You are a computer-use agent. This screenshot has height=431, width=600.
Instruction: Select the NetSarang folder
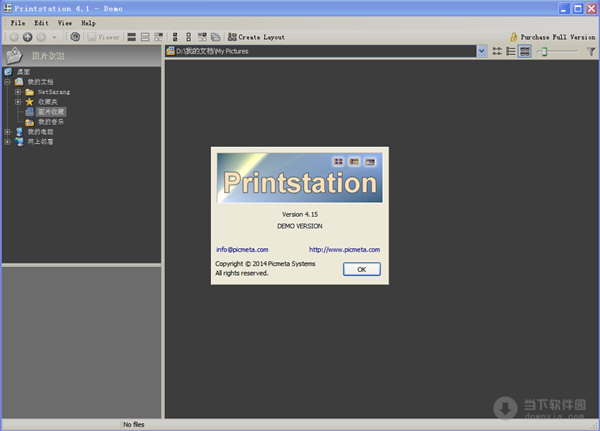(54, 92)
